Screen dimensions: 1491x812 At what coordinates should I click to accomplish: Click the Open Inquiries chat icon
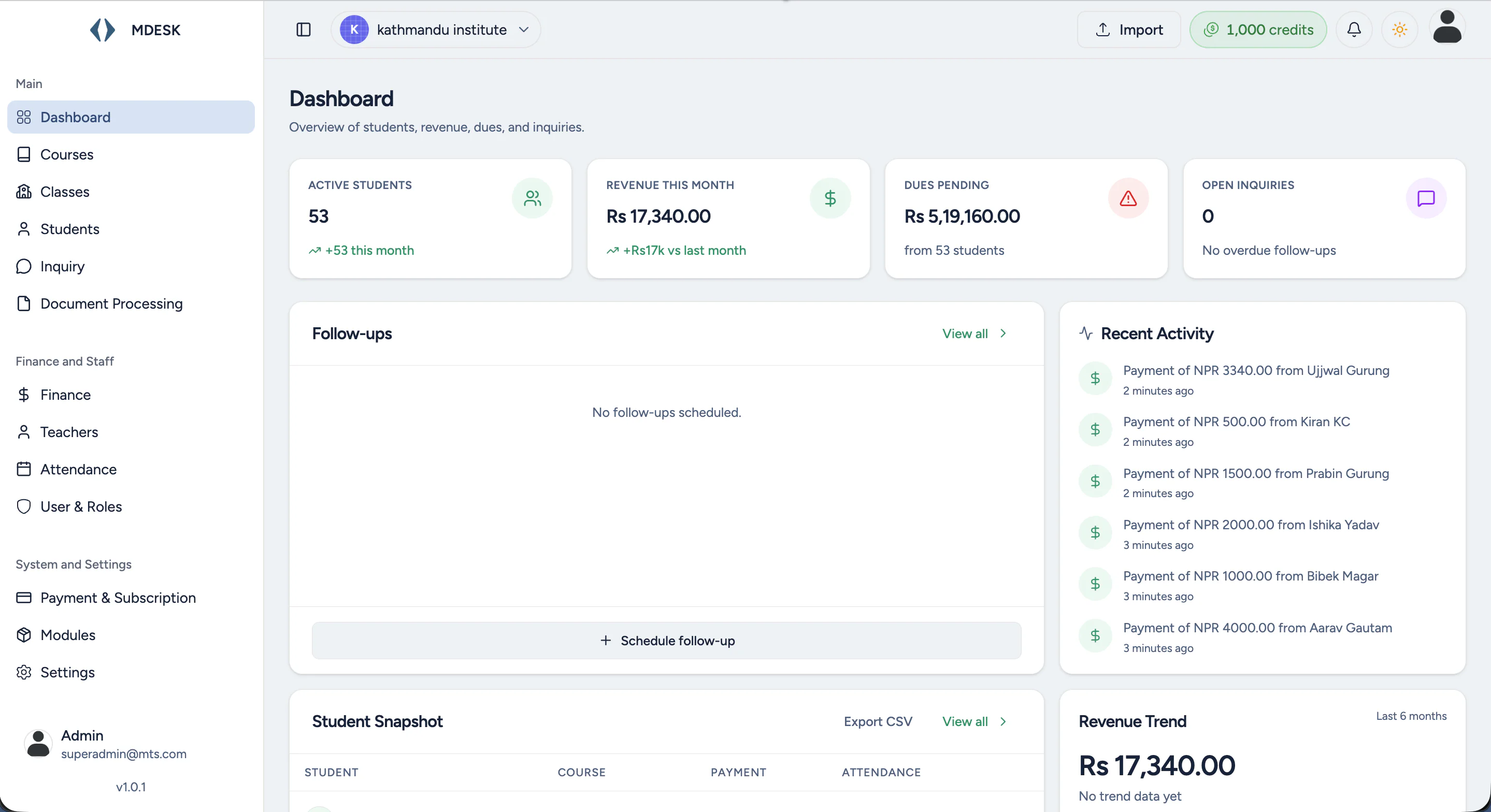(1426, 198)
